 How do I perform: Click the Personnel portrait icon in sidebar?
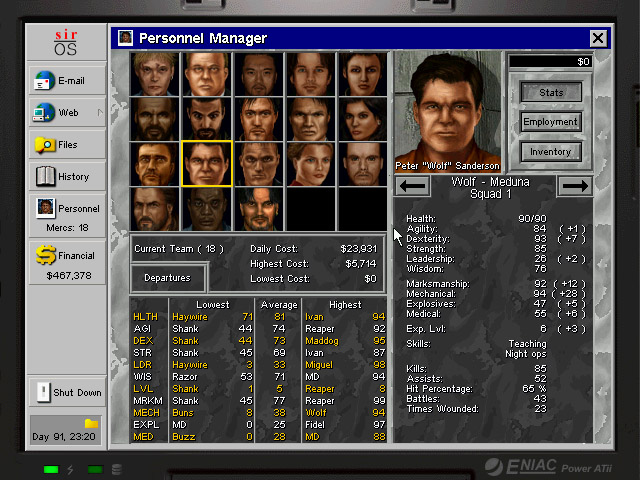[45, 208]
